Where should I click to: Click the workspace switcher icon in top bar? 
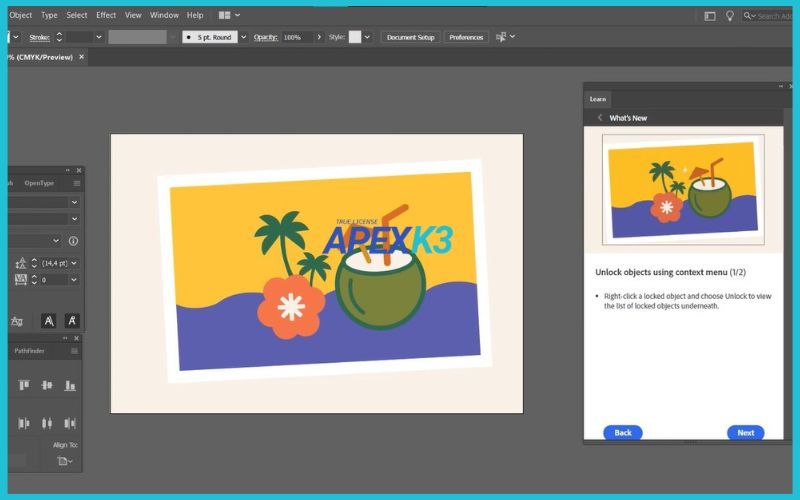(710, 16)
